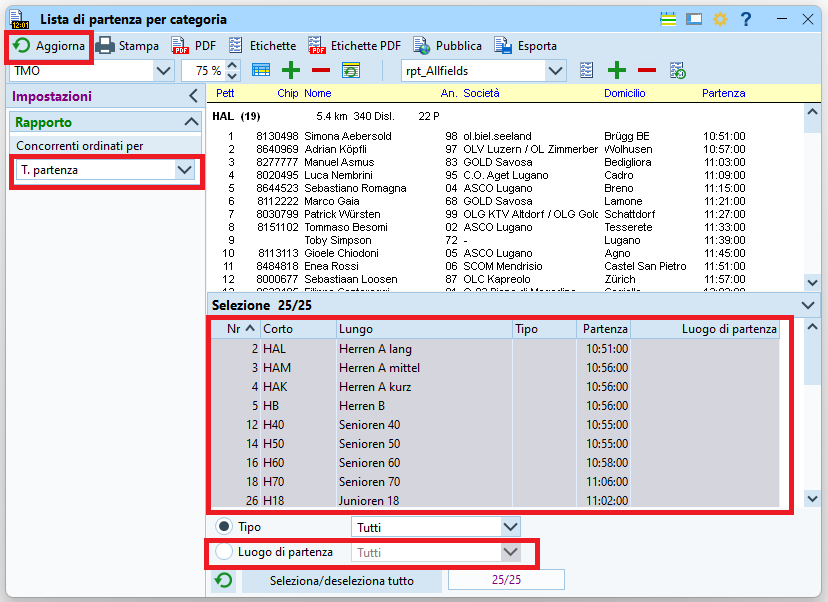Click the Aggiorna refresh button

click(x=49, y=46)
